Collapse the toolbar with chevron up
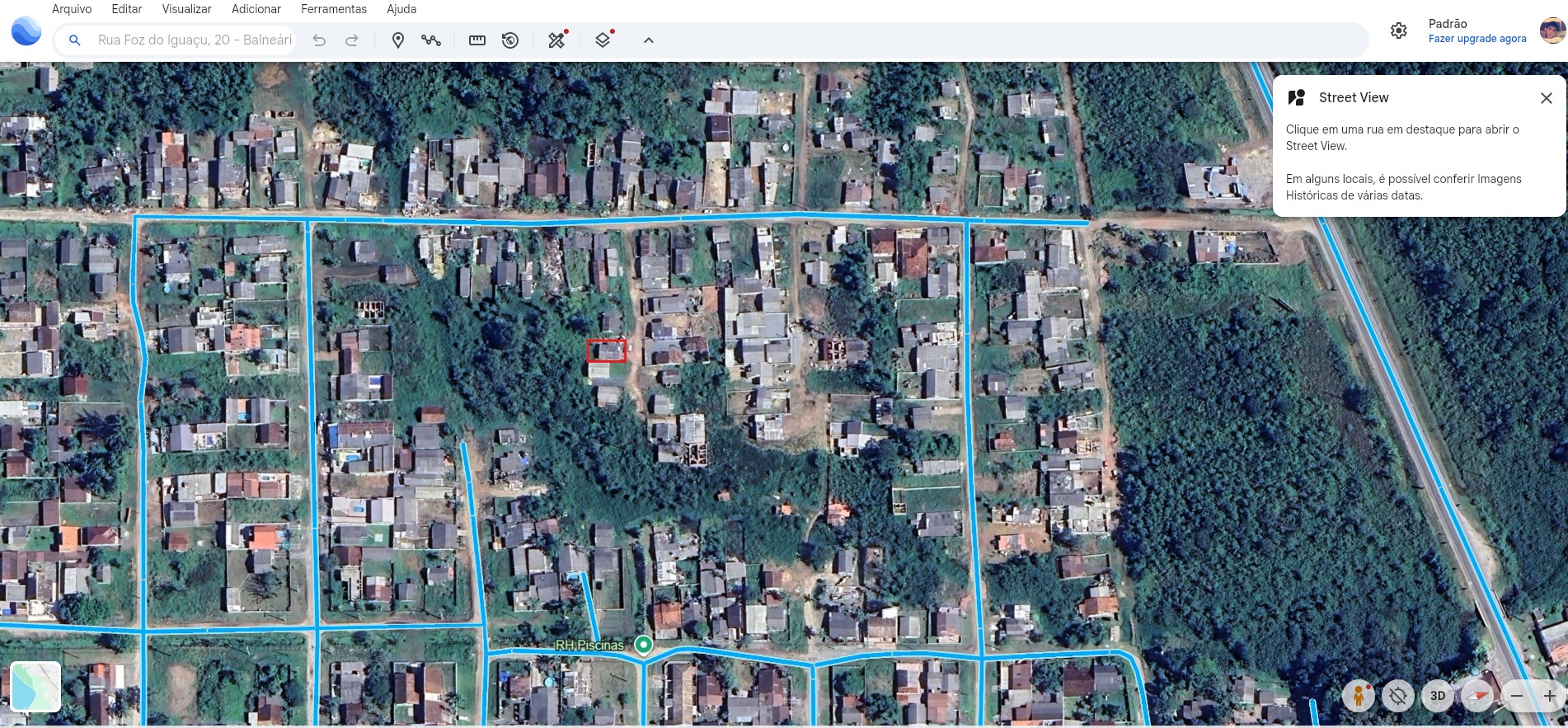Viewport: 1568px width, 728px height. coord(649,40)
